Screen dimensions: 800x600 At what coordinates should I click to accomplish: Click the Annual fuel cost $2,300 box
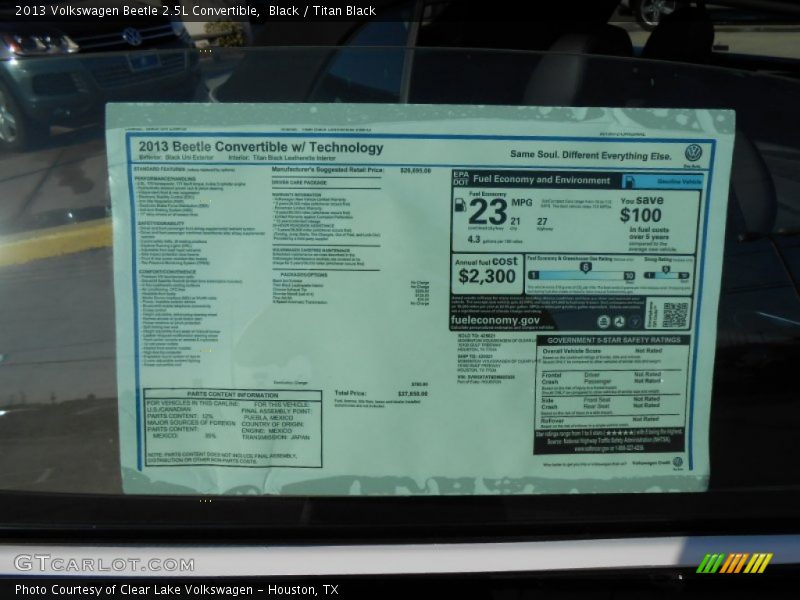(x=487, y=271)
